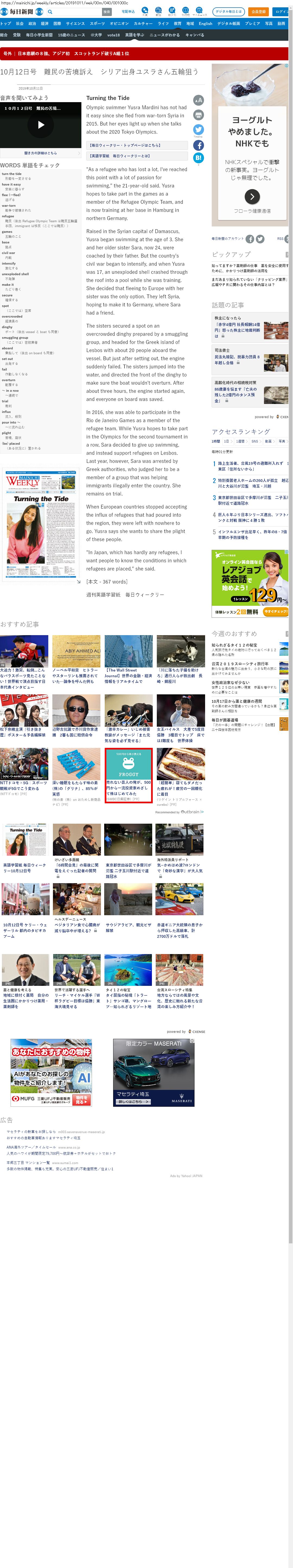293x1568 pixels.
Task: Open pickup article about 薬剤師の仕事
Action: pyautogui.click(x=250, y=268)
